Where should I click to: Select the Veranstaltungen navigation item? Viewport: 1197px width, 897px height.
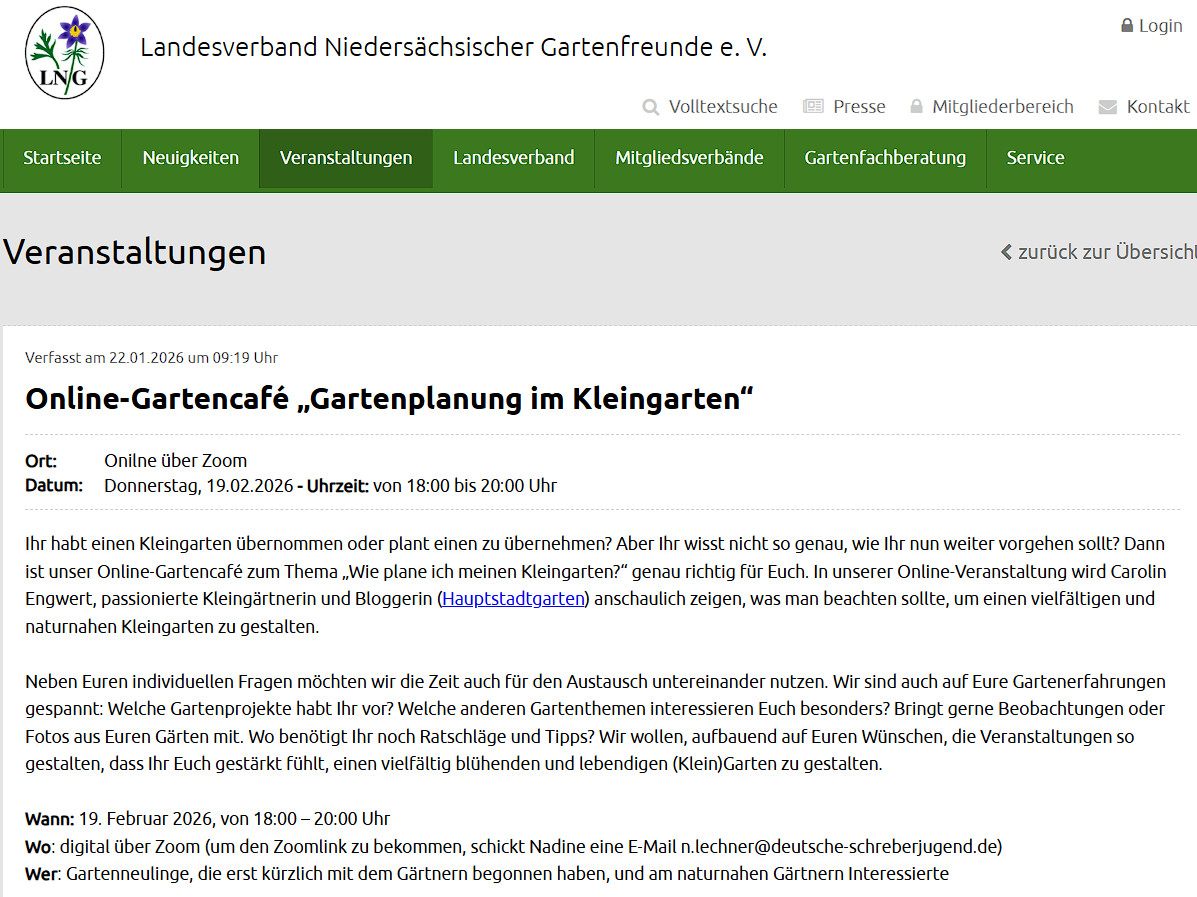click(346, 157)
